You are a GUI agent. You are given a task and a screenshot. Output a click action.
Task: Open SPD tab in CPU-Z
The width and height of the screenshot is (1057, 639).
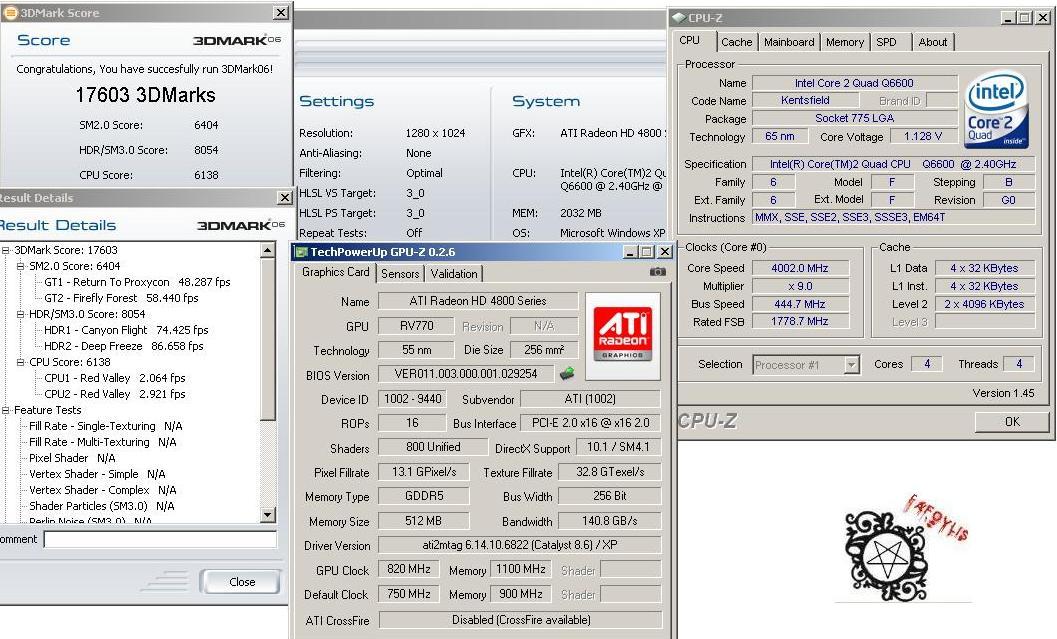(x=886, y=42)
